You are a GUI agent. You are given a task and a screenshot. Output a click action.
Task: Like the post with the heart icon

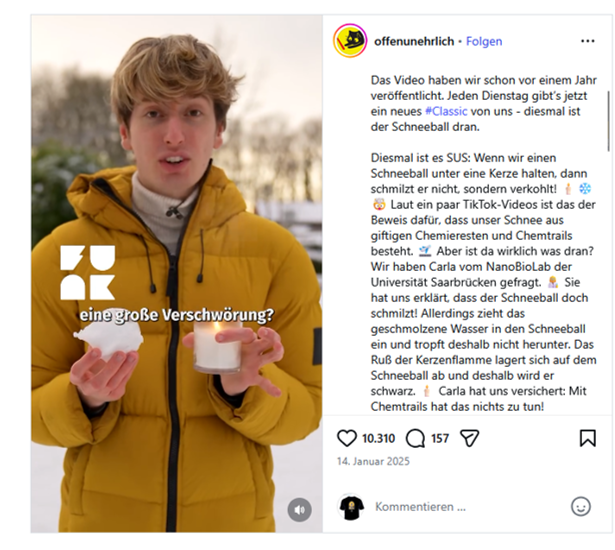tap(347, 438)
